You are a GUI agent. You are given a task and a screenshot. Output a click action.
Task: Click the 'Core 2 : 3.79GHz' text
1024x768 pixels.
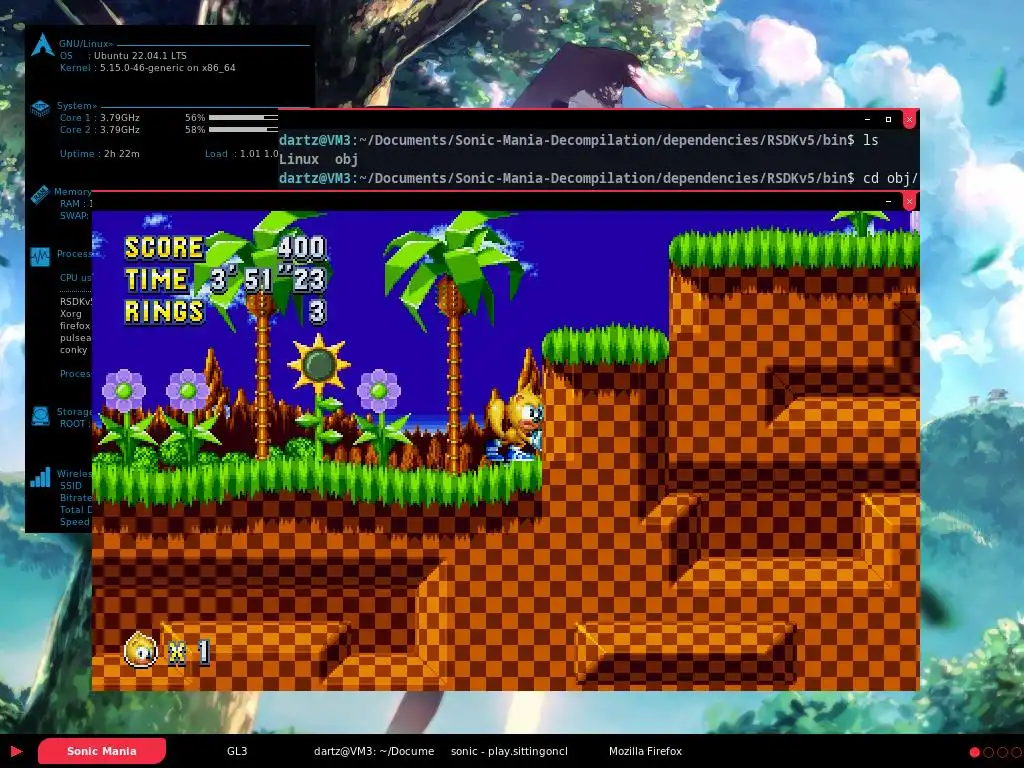click(99, 129)
